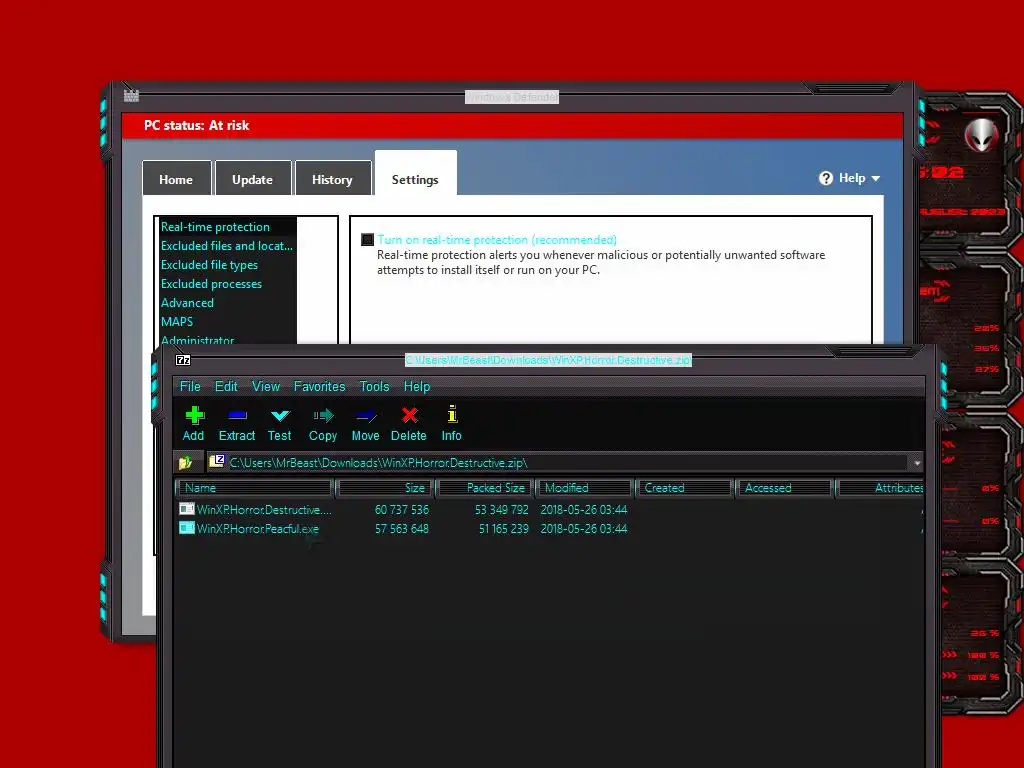
Task: Sort by Created column header
Action: point(684,488)
